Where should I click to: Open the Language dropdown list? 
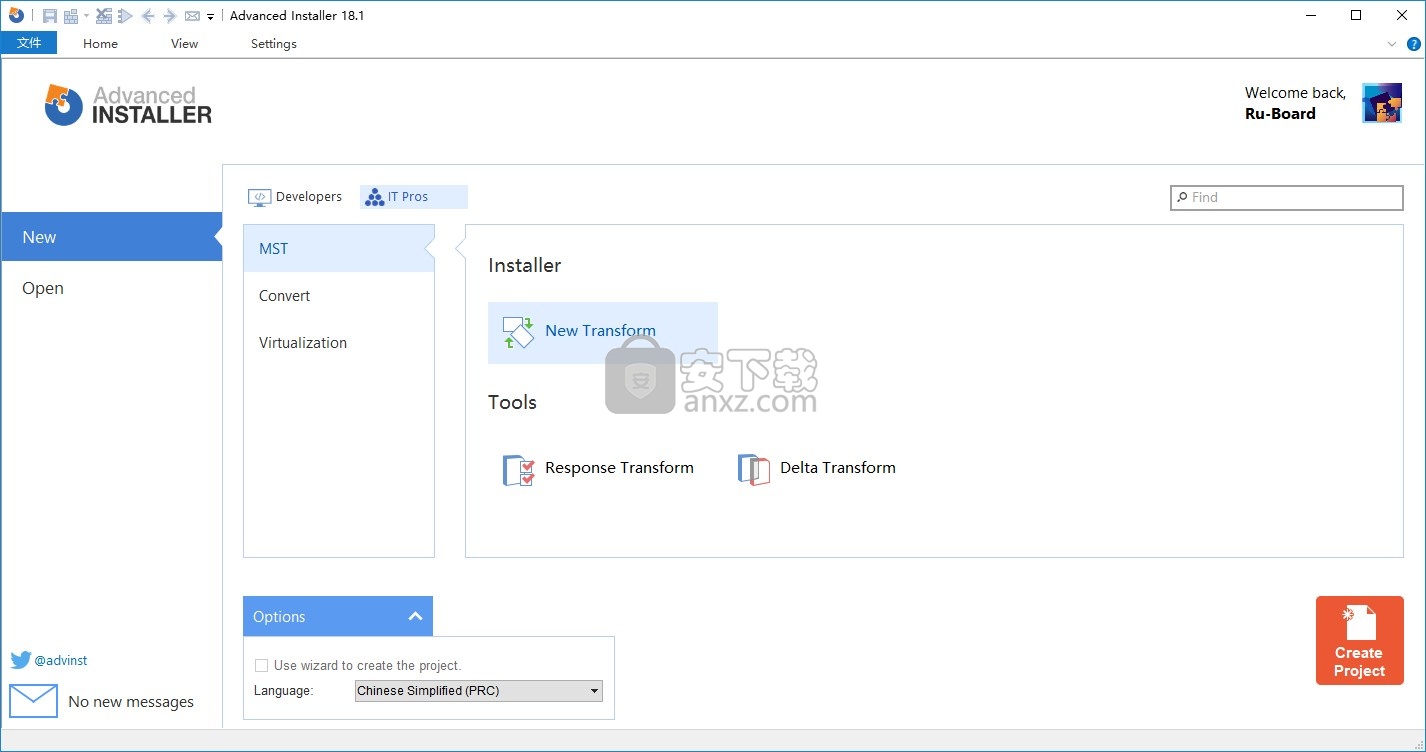coord(479,690)
